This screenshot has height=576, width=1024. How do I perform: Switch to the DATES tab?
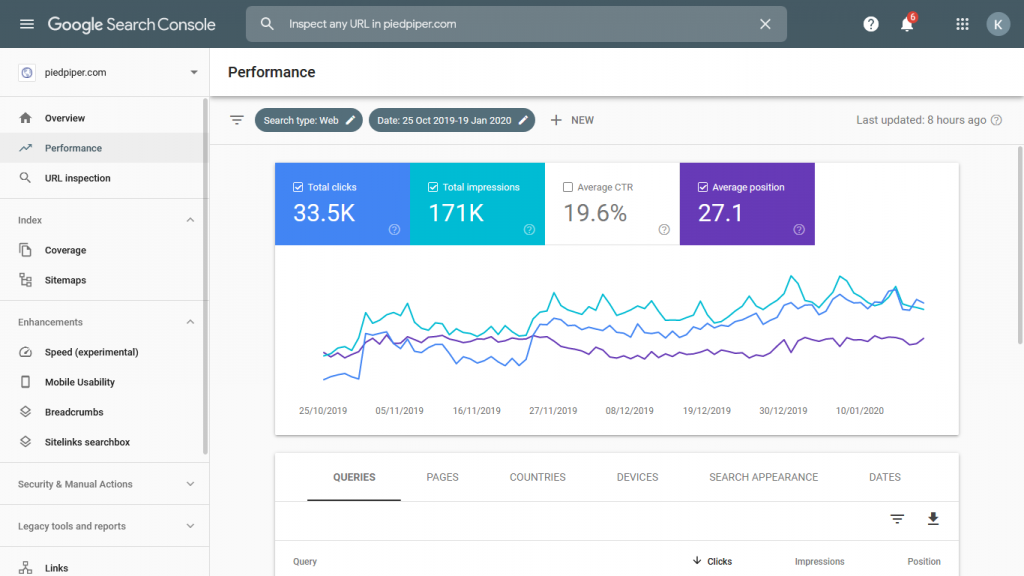pyautogui.click(x=885, y=477)
